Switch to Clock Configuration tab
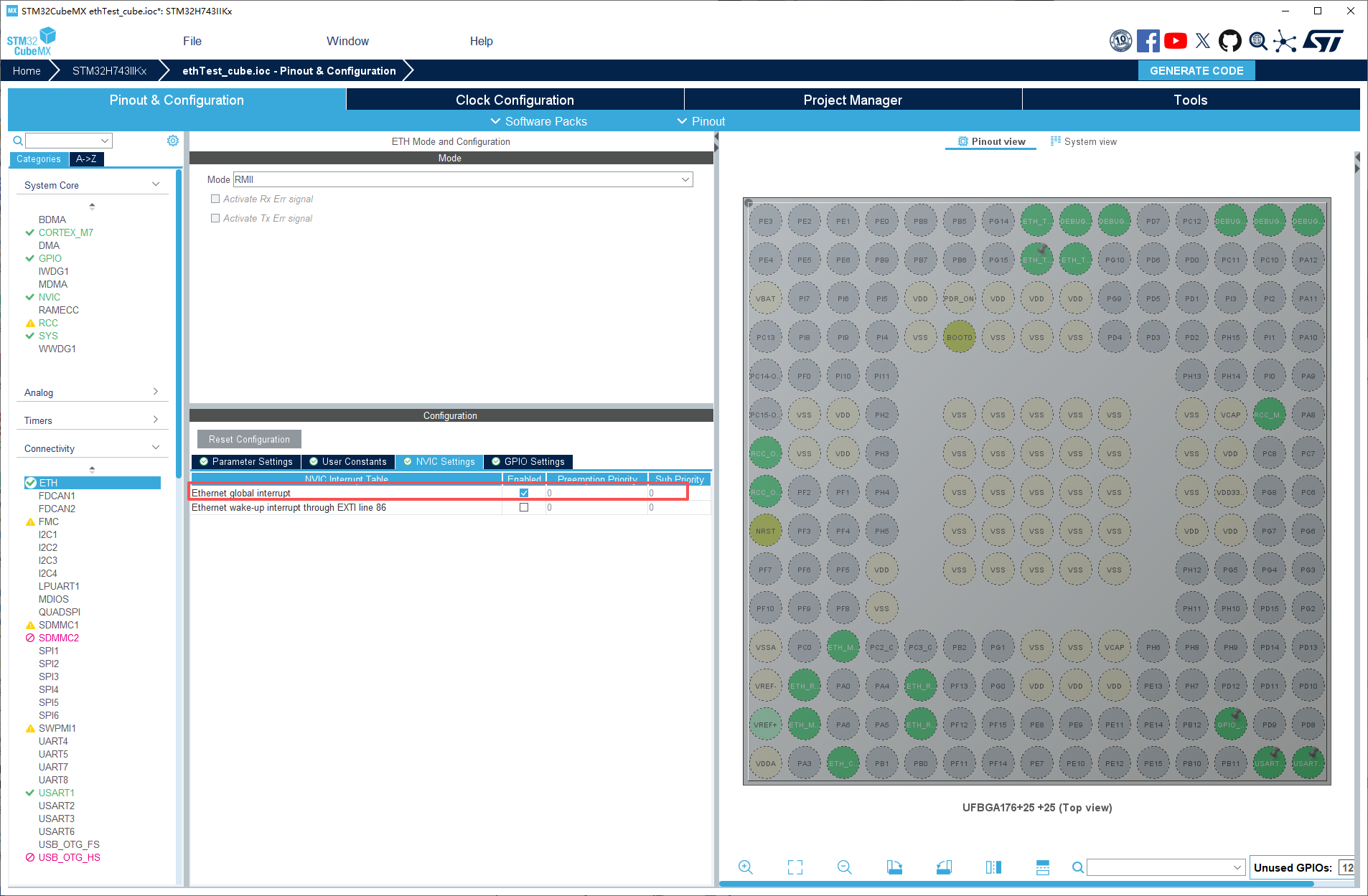 point(515,100)
